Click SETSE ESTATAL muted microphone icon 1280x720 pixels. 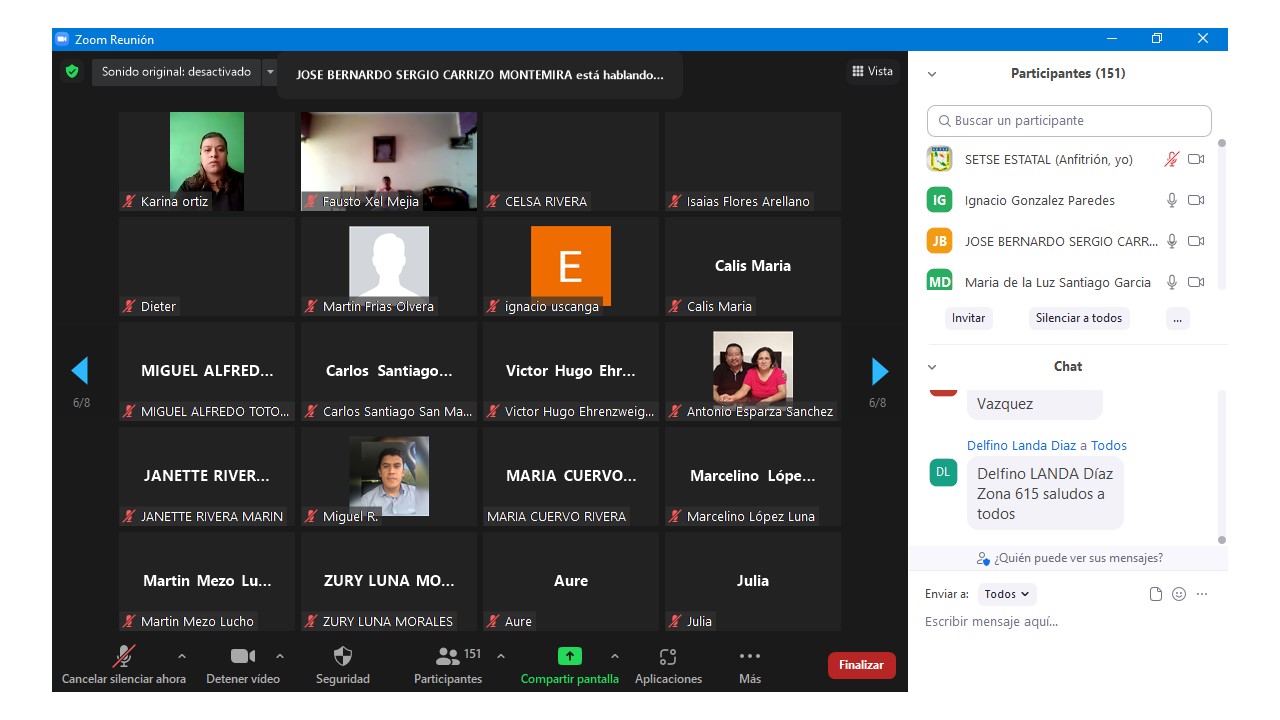tap(1172, 159)
